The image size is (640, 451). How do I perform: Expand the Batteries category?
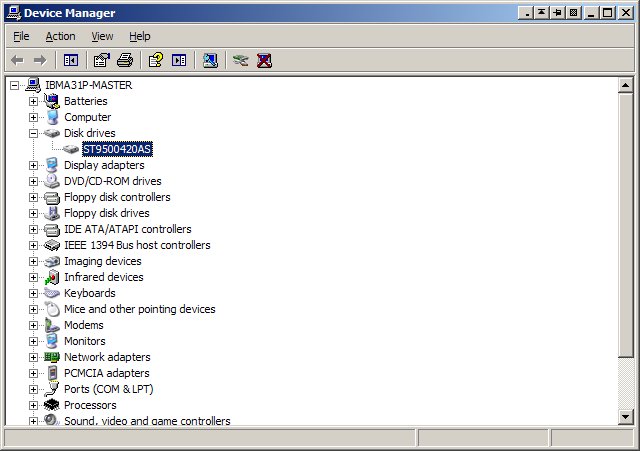33,101
